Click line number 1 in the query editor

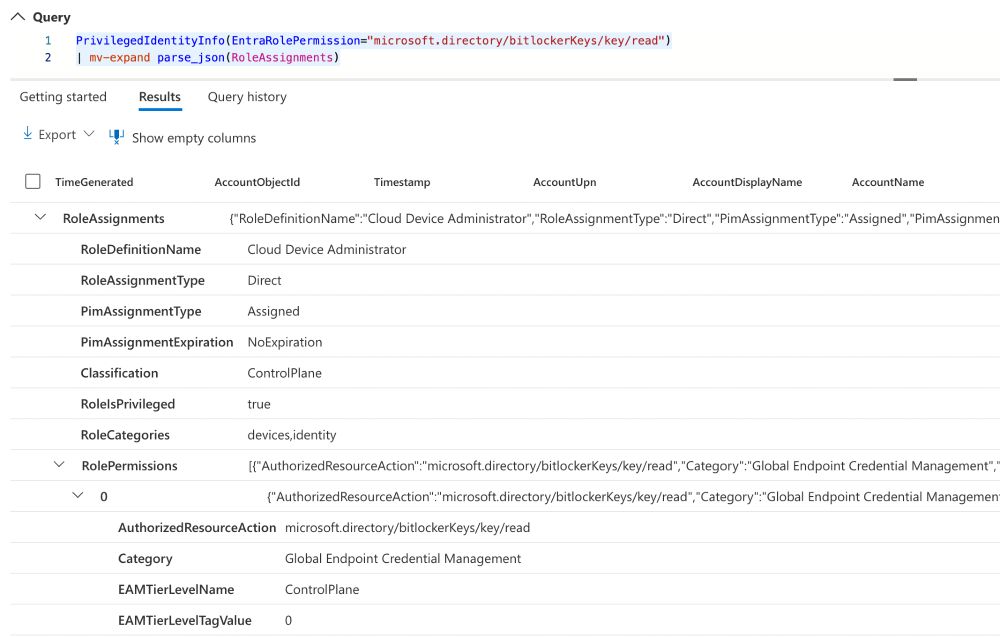(48, 41)
